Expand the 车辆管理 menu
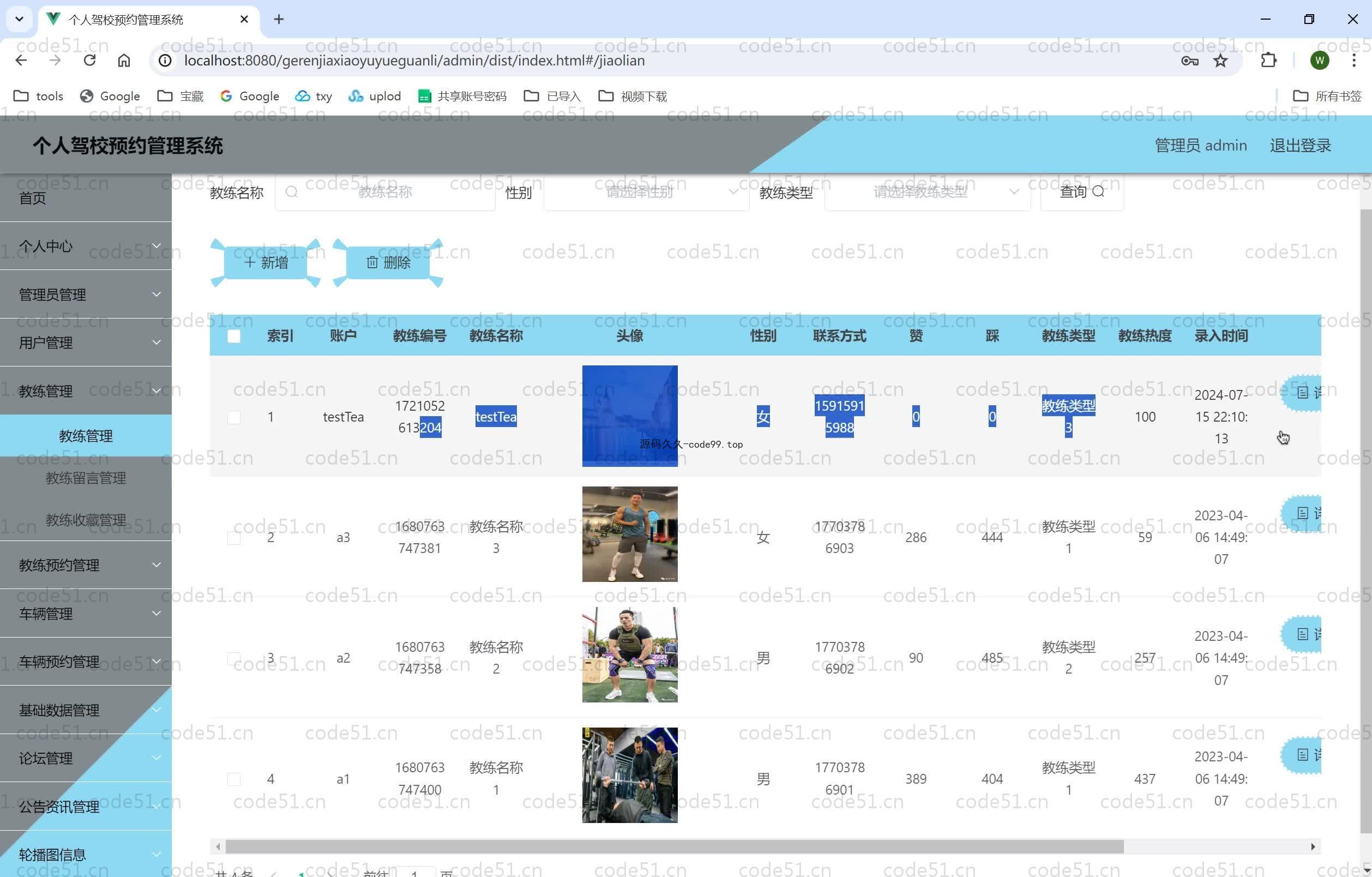1372x877 pixels. [x=86, y=614]
